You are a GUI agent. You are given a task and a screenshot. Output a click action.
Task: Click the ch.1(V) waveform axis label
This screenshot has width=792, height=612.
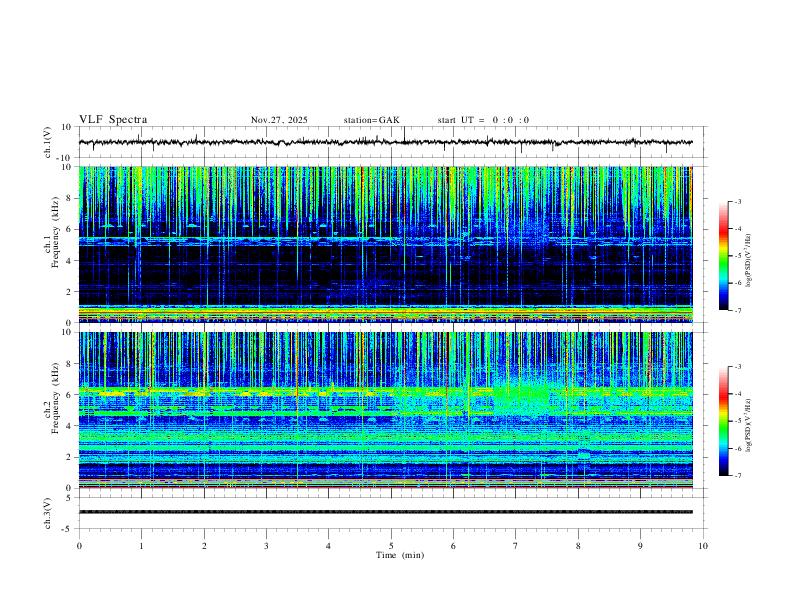coord(48,142)
